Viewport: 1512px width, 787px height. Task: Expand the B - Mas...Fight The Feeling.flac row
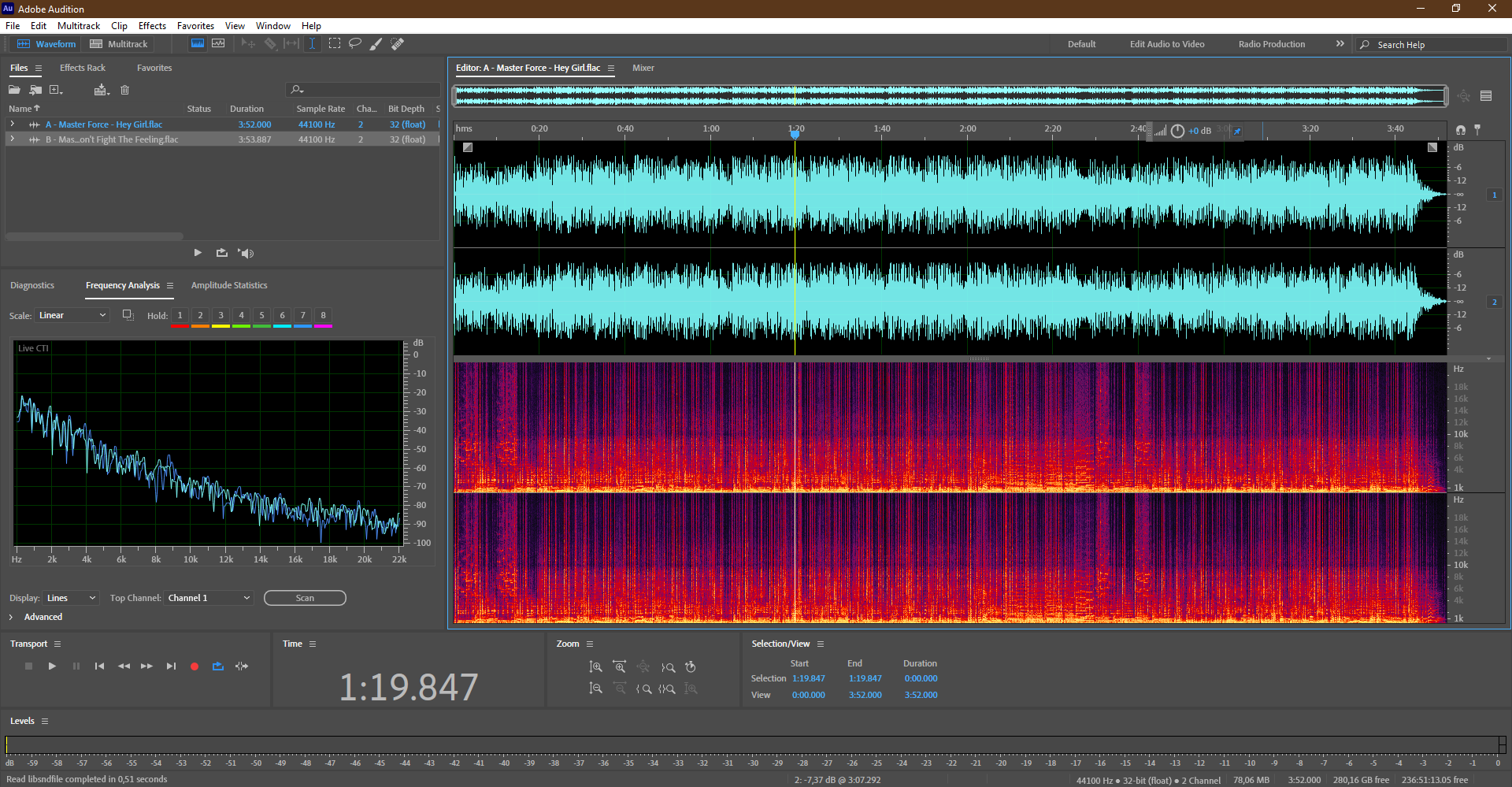tap(12, 139)
